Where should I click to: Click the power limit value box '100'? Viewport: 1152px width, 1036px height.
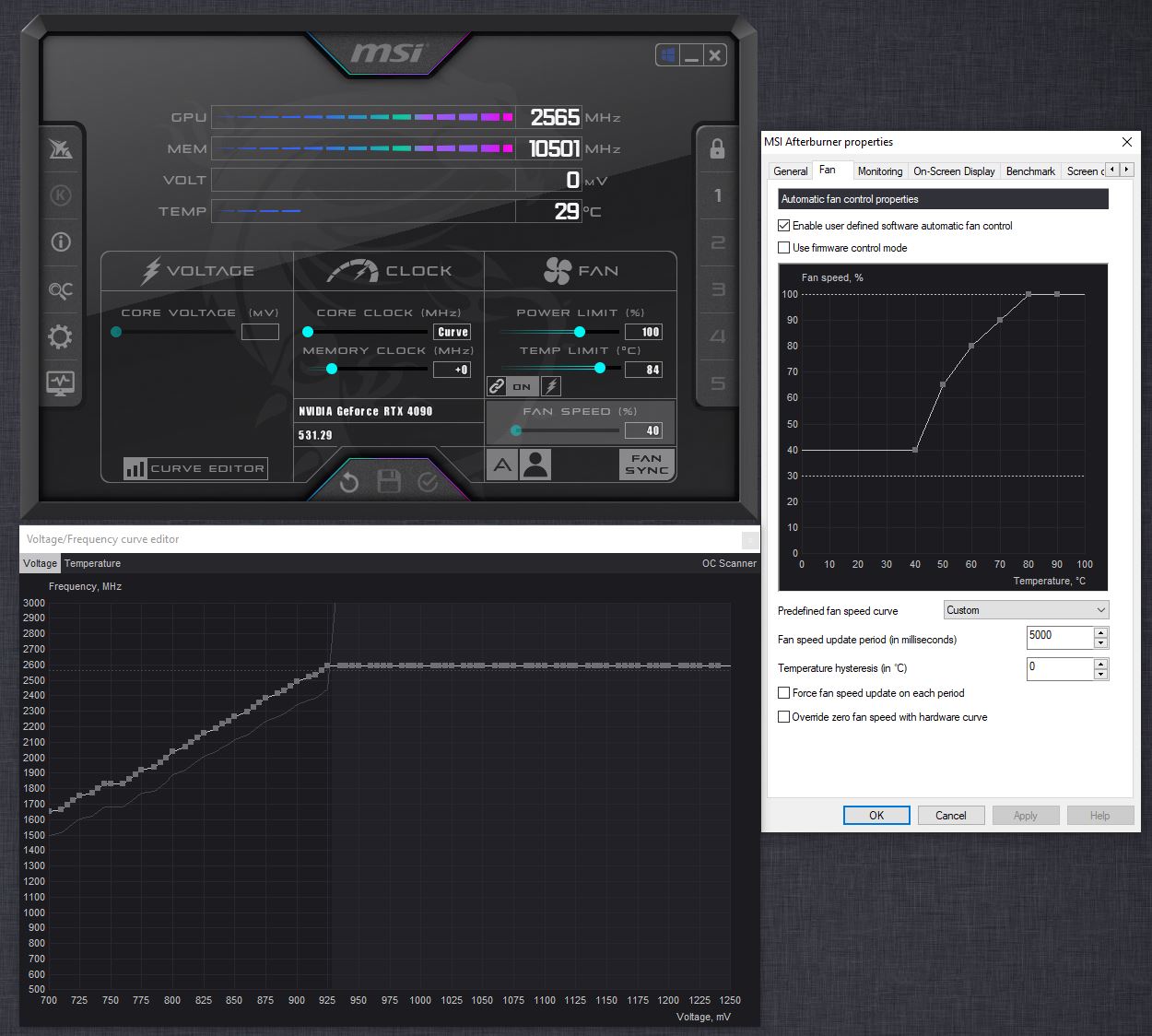[x=643, y=332]
